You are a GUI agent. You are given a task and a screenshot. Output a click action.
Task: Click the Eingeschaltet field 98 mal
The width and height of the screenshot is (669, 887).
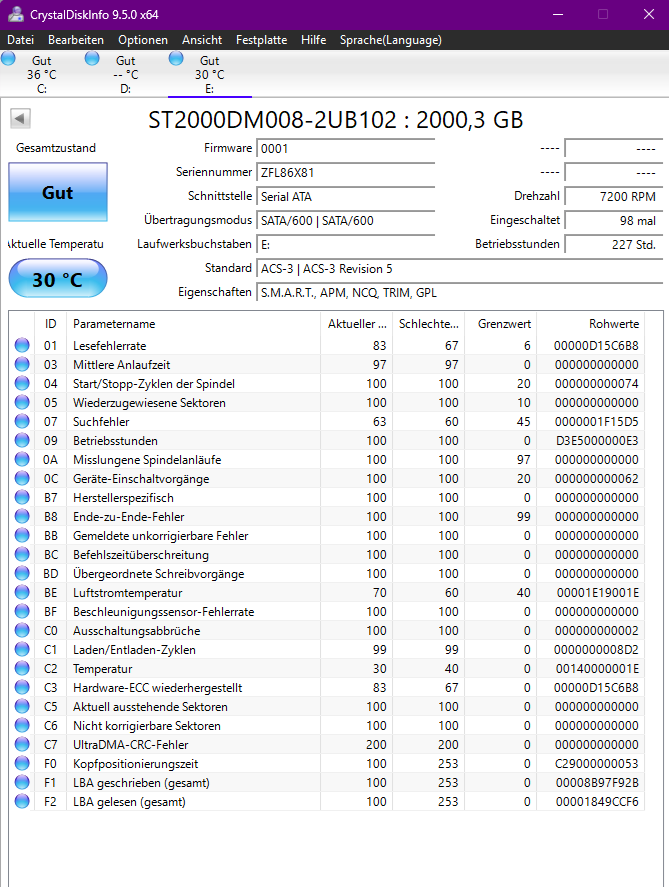coord(614,221)
